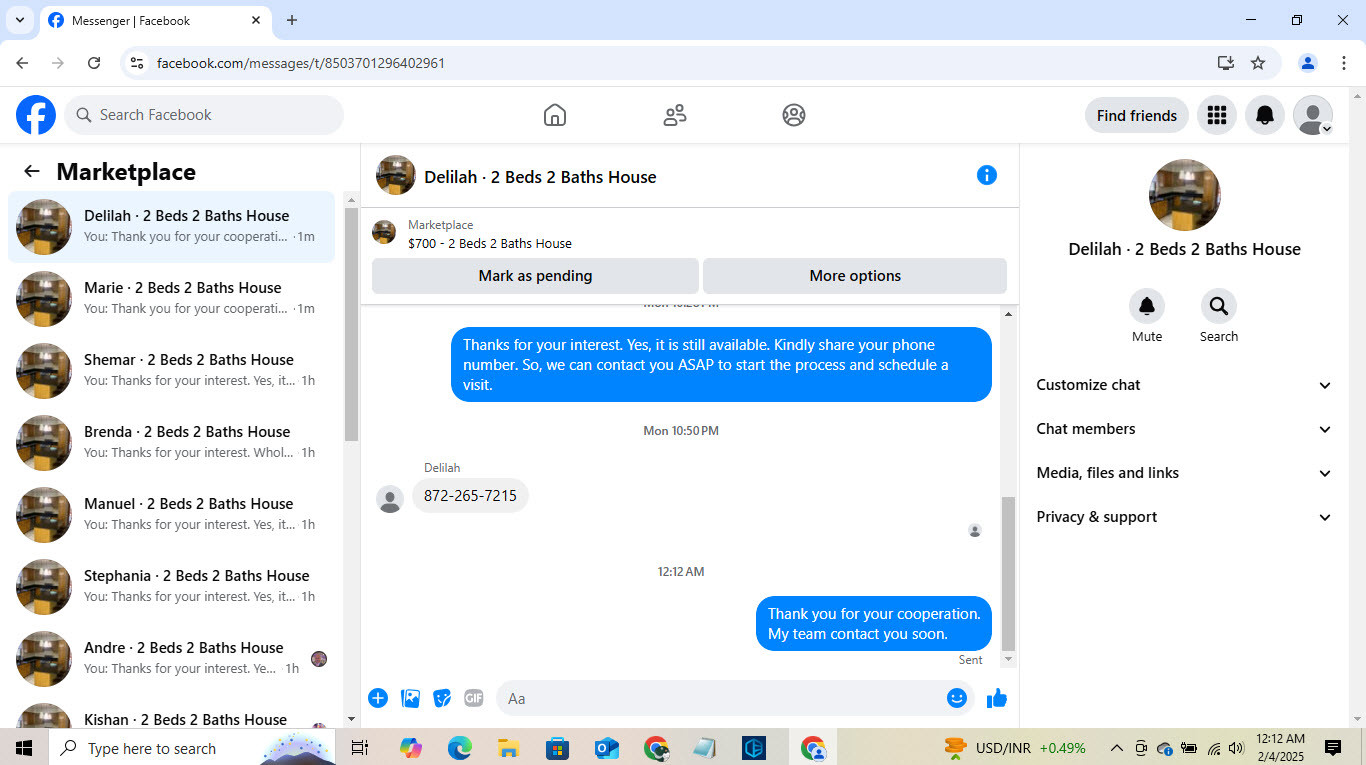1366x765 pixels.
Task: View site information icon in address bar
Action: (137, 63)
